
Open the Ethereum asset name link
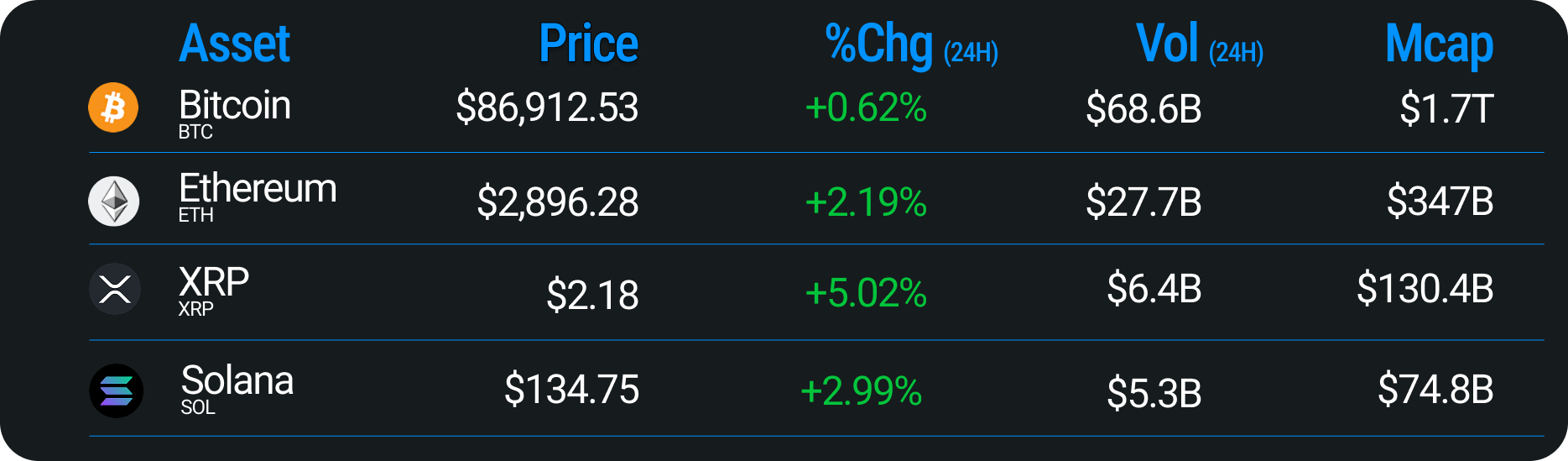(x=258, y=189)
